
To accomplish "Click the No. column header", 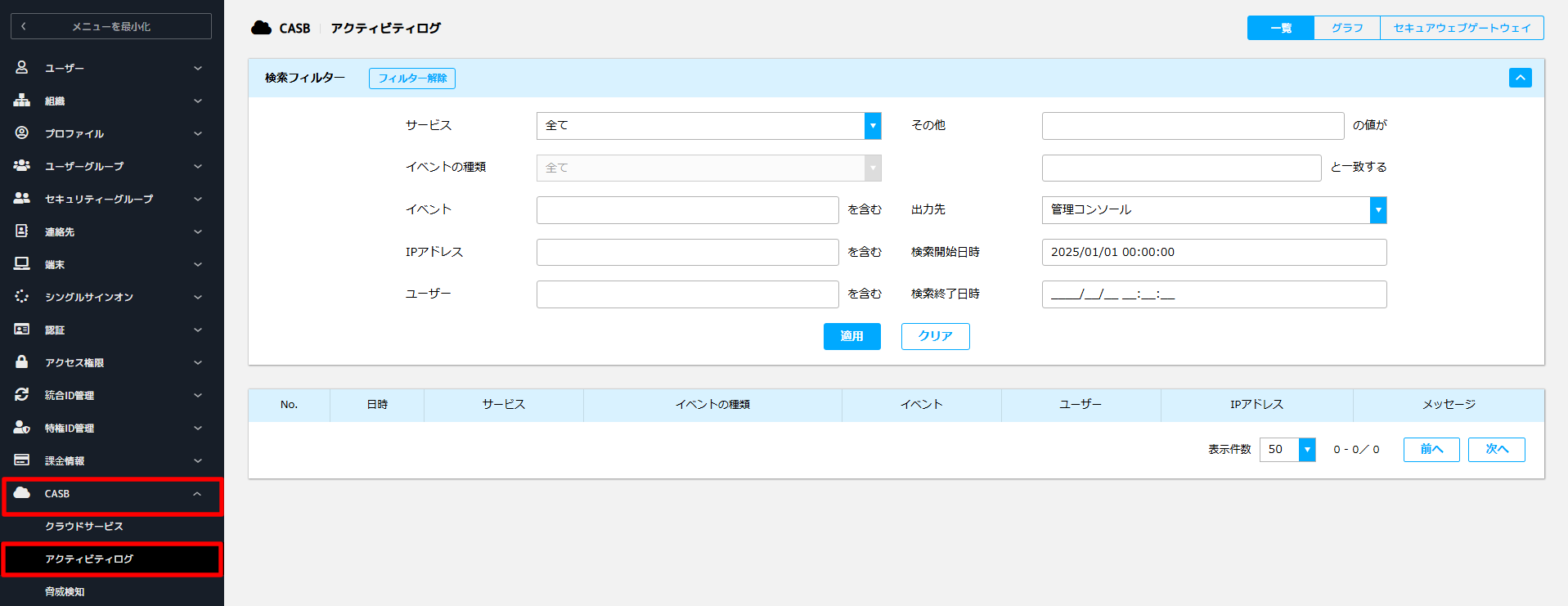I will 289,405.
